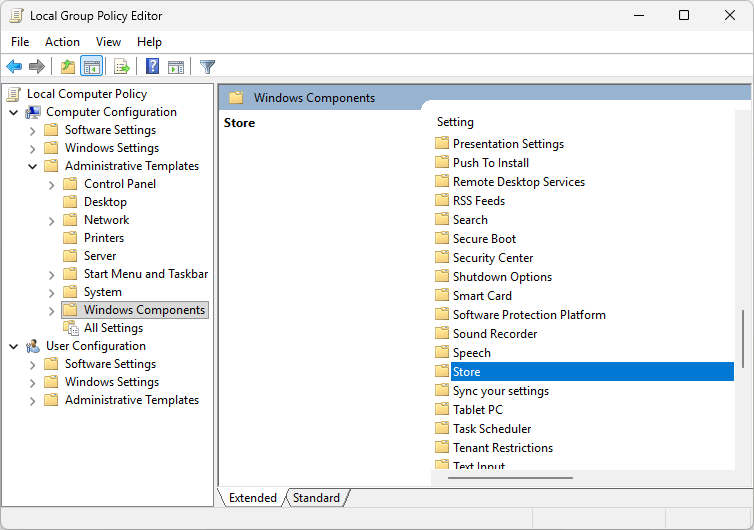Viewport: 754px width, 530px height.
Task: Click the folder icon beside Push To Install
Action: pyautogui.click(x=441, y=162)
